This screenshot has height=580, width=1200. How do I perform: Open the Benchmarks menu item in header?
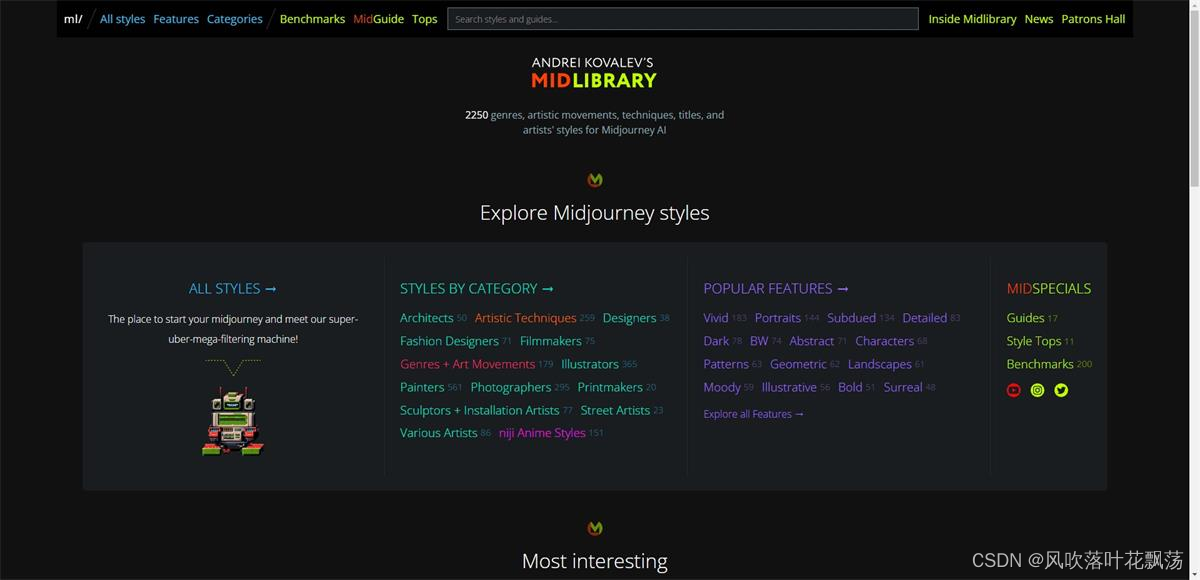[x=312, y=19]
